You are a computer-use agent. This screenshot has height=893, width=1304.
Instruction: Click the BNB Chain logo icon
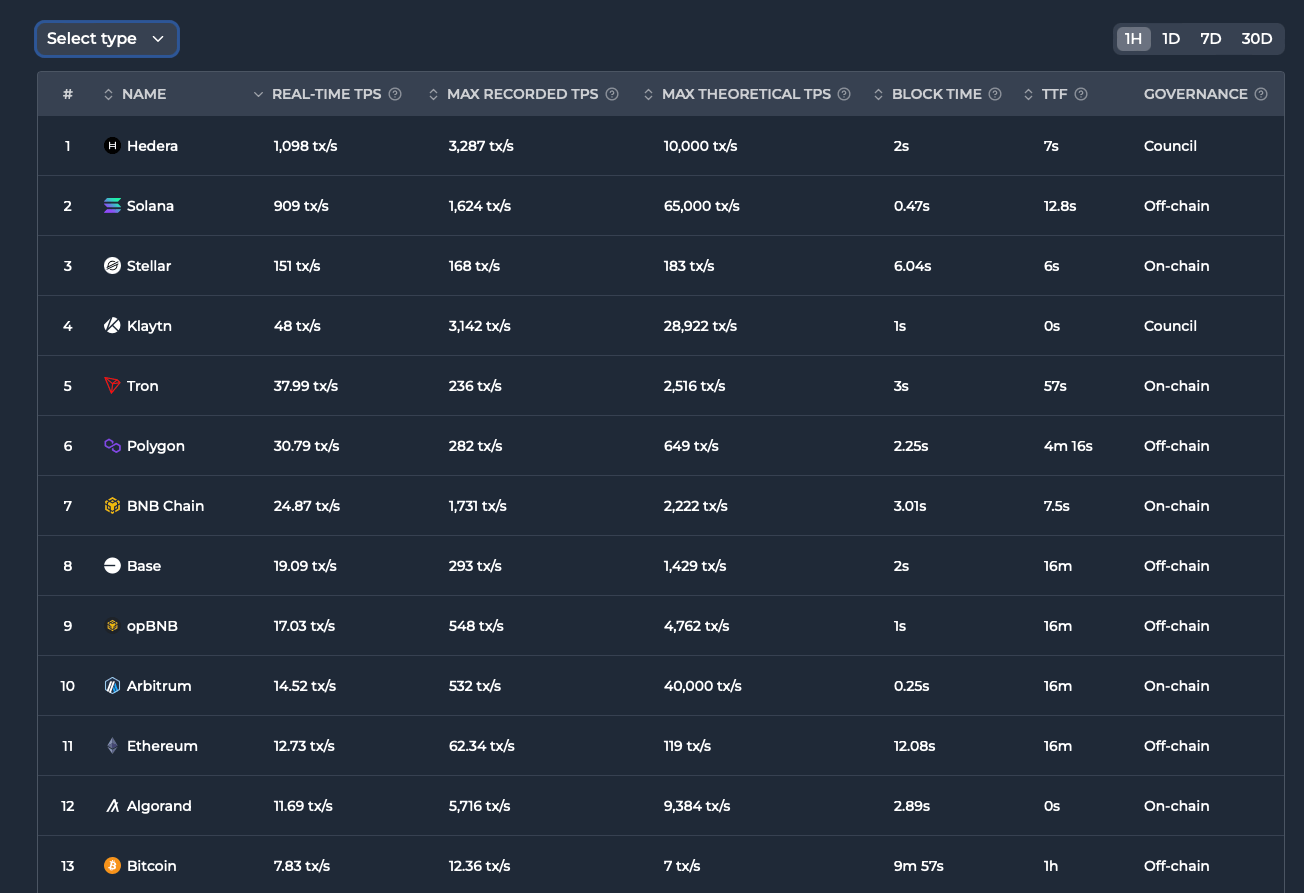tap(112, 506)
